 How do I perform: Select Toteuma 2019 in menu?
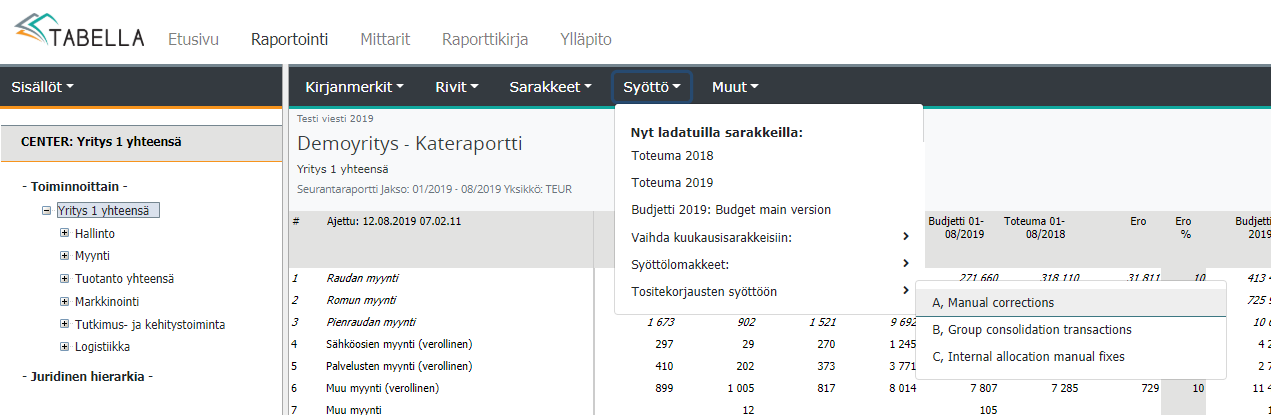click(672, 183)
